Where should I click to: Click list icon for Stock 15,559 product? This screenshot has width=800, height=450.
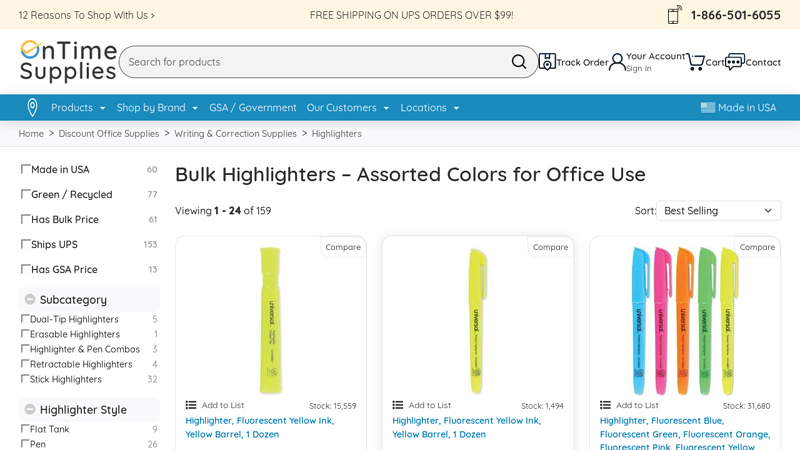pyautogui.click(x=191, y=405)
